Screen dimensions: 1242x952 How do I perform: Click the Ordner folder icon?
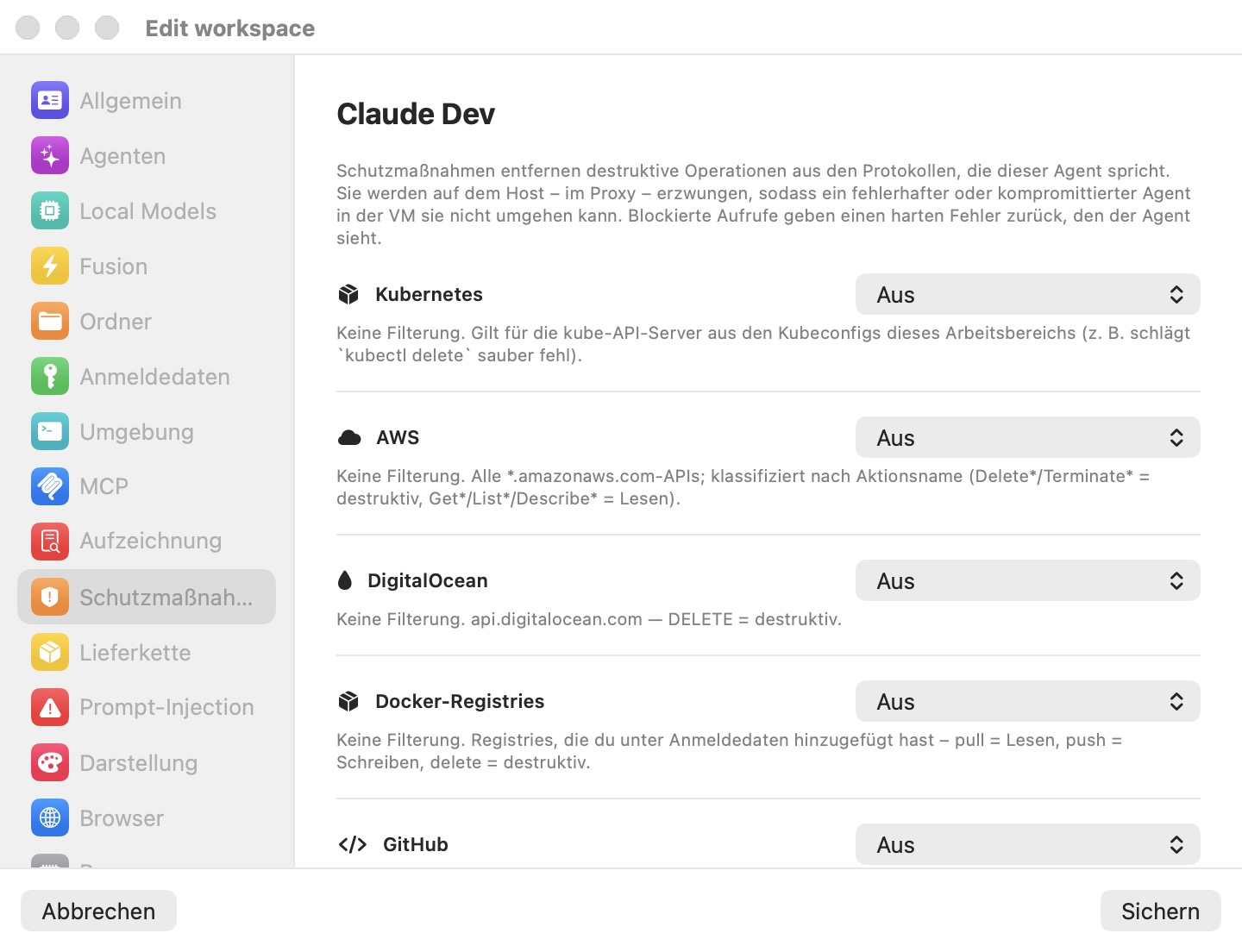pyautogui.click(x=50, y=322)
